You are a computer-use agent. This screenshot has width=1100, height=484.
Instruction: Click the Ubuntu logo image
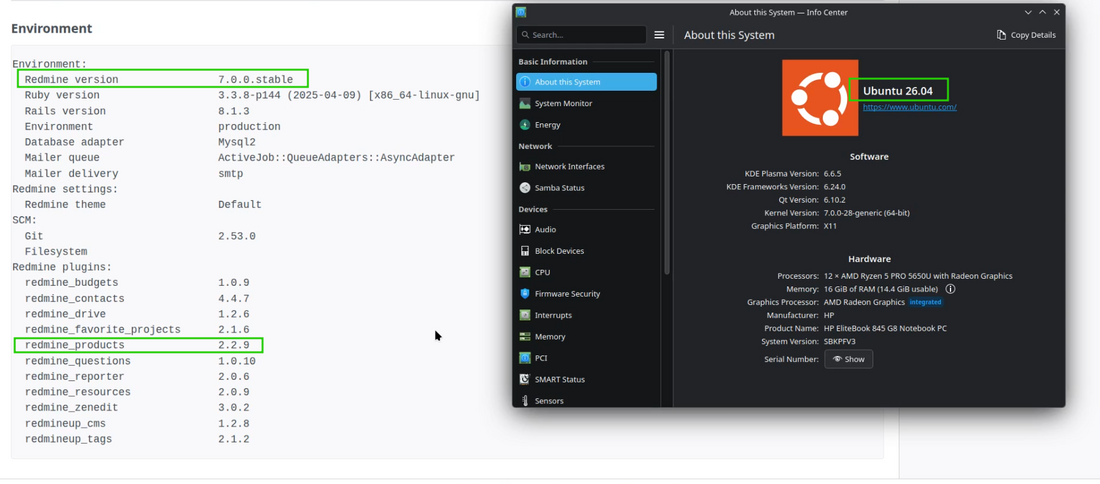pos(820,98)
